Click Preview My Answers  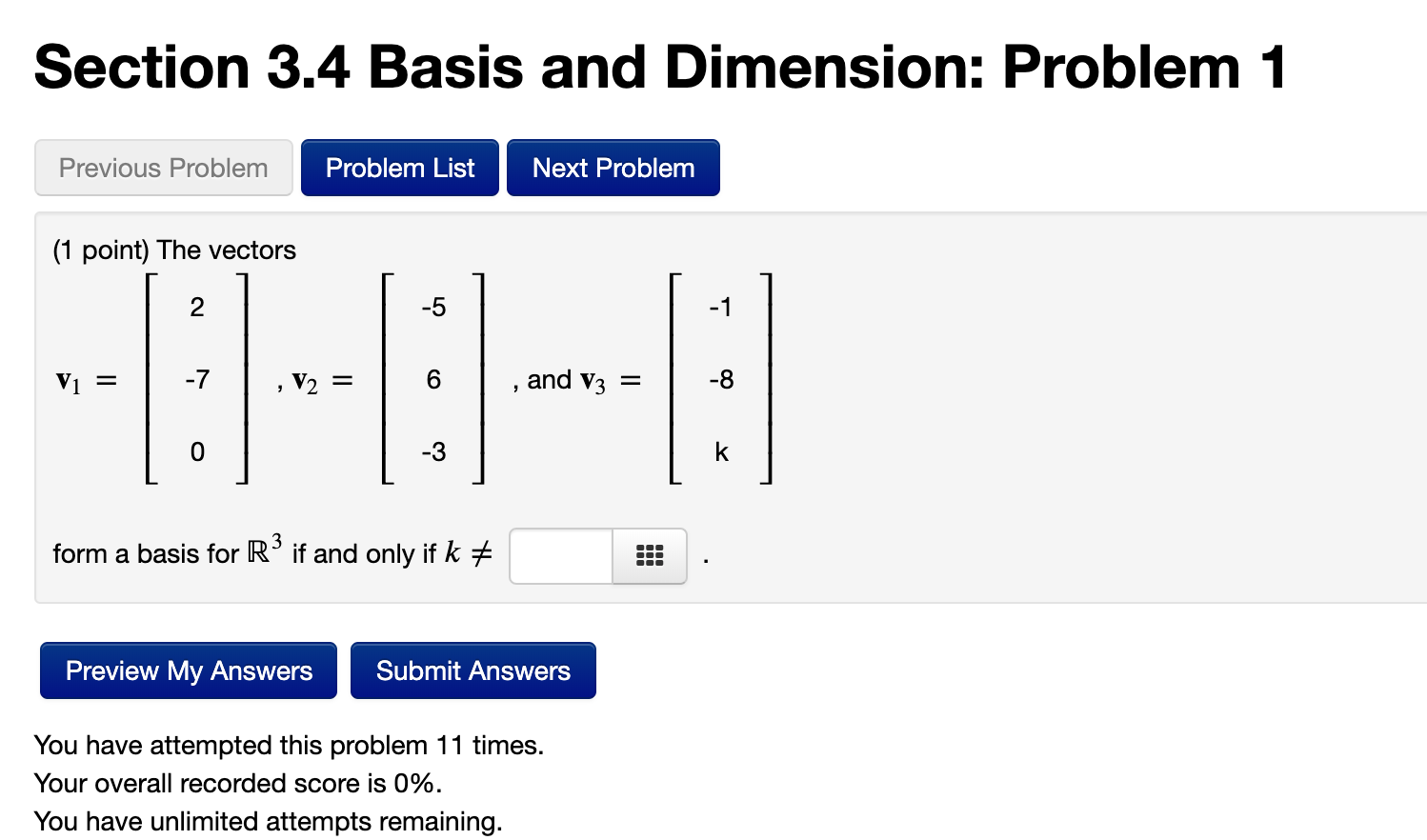click(x=188, y=670)
